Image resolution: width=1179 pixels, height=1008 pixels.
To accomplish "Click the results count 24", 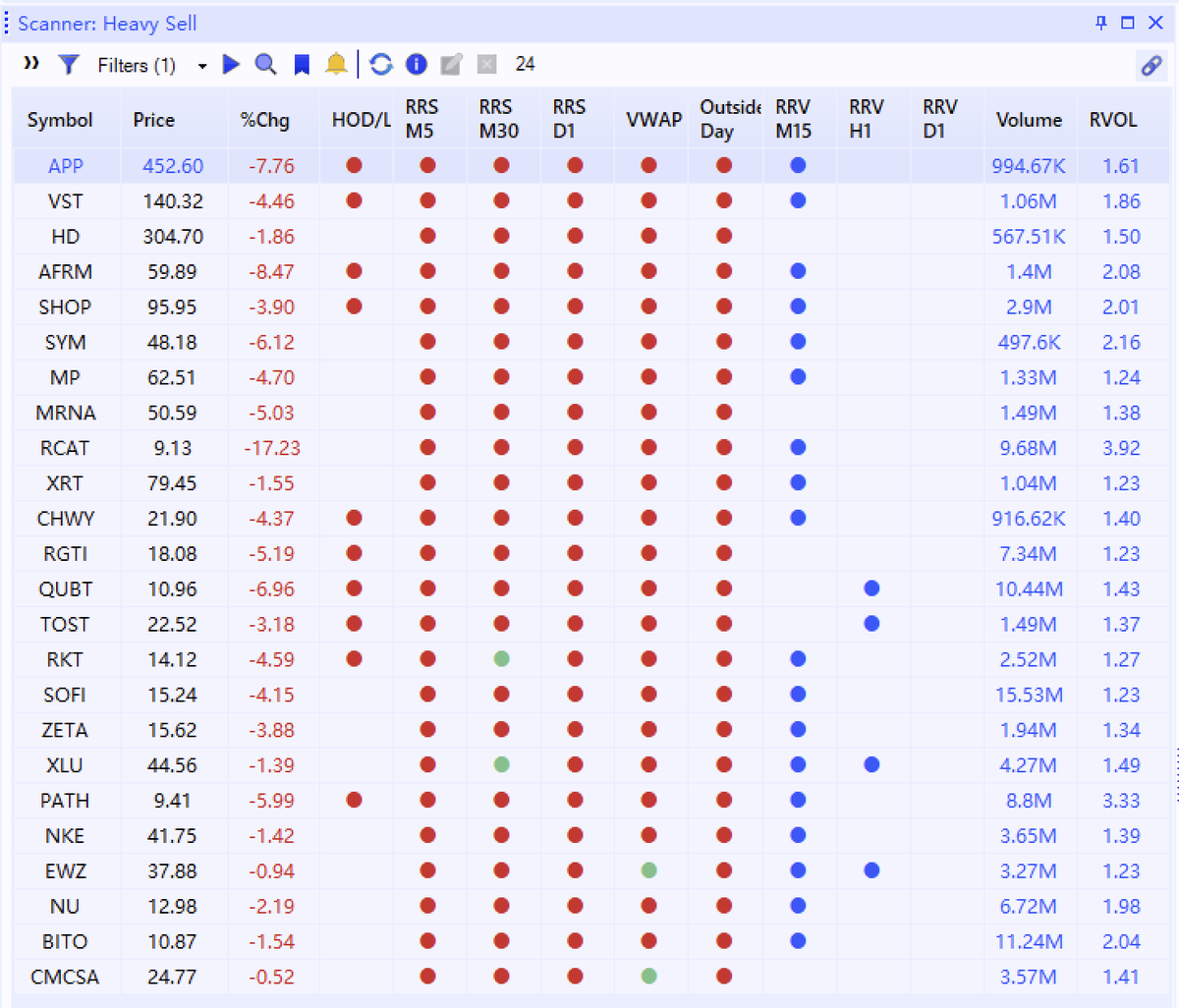I will [x=525, y=64].
